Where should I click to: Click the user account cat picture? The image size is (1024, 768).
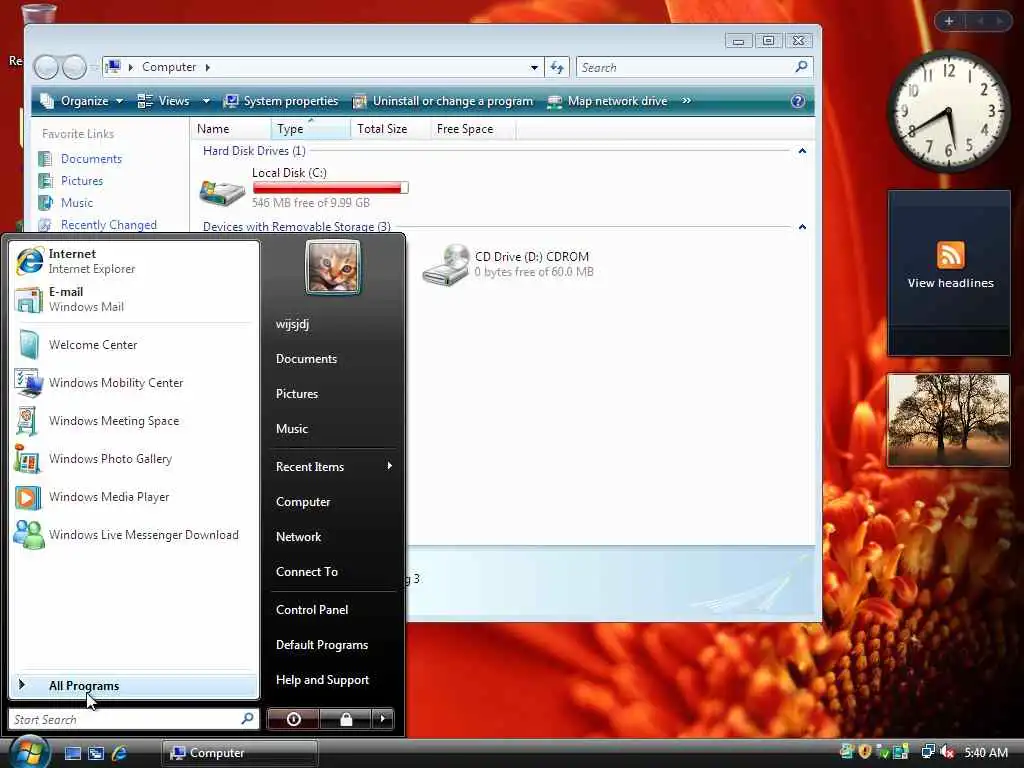(332, 267)
